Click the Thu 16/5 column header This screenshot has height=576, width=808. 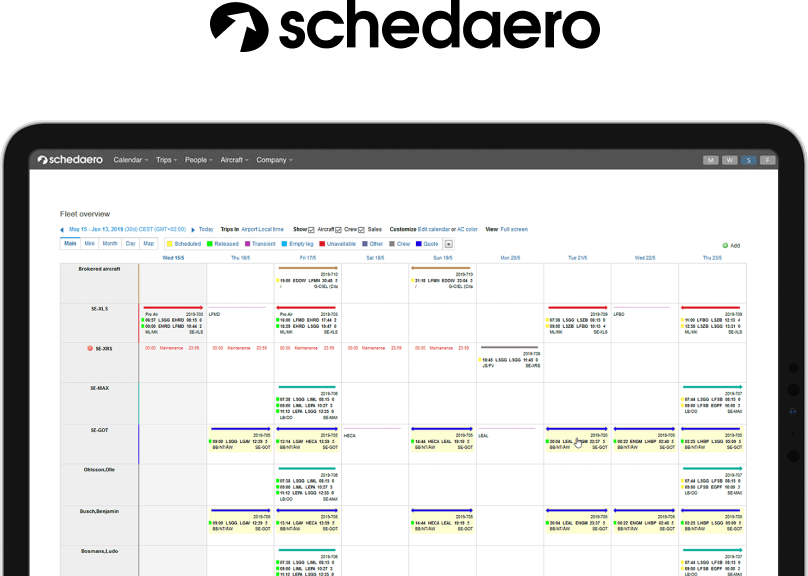pyautogui.click(x=241, y=258)
